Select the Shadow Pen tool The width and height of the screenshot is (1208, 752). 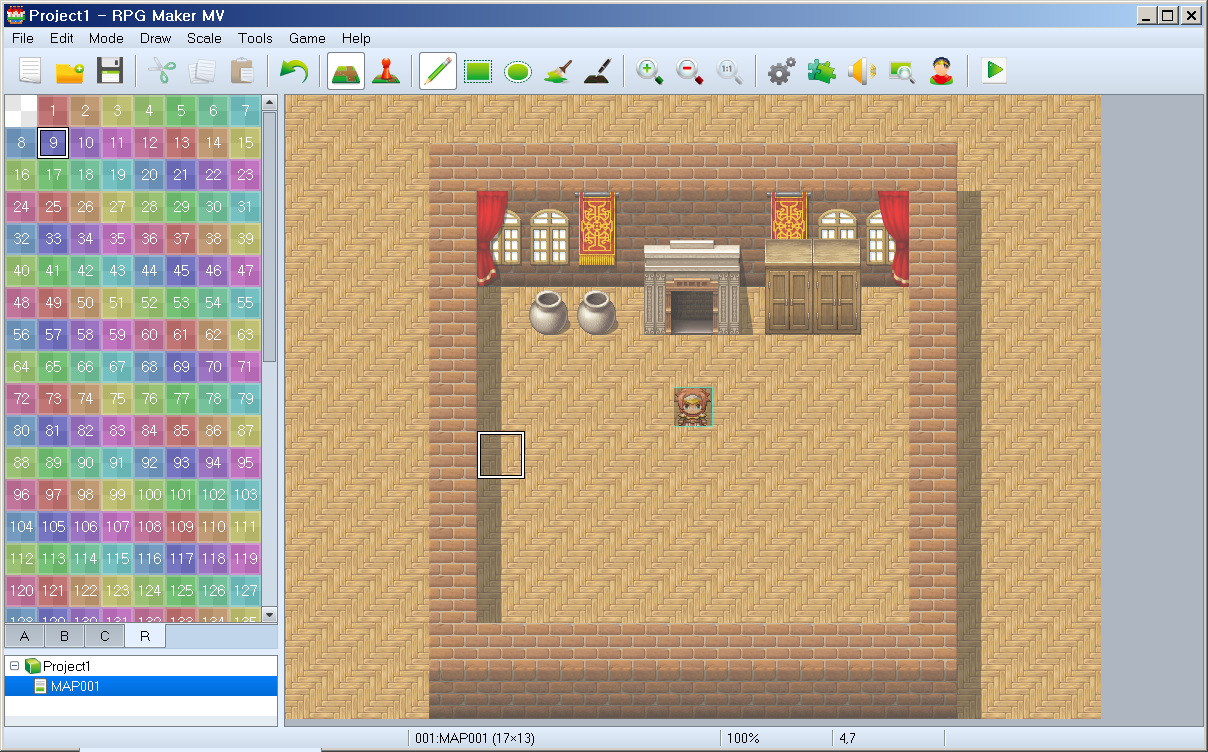597,71
